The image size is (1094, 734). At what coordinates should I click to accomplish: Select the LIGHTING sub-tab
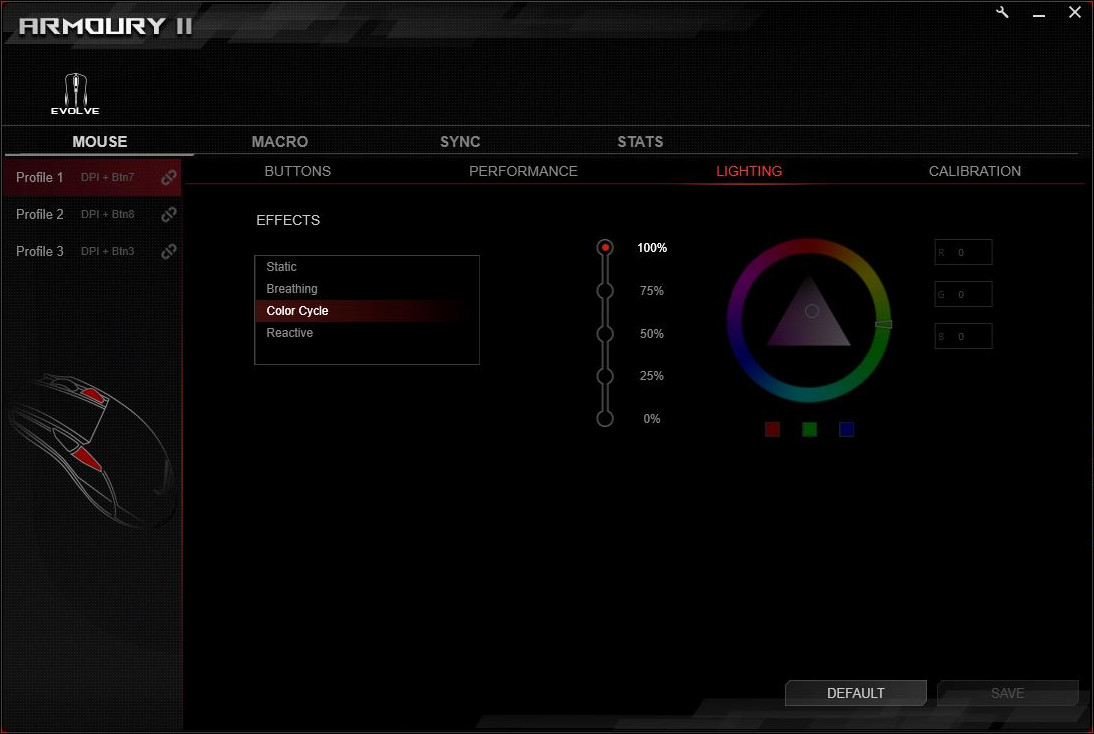tap(749, 171)
